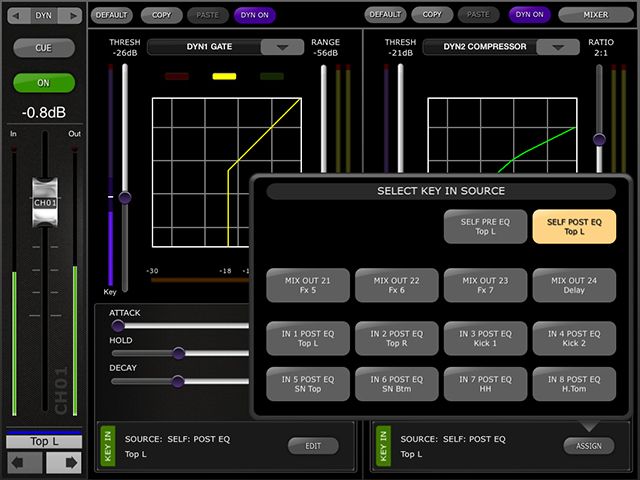
Task: Click the Top L channel name field
Action: (x=44, y=441)
